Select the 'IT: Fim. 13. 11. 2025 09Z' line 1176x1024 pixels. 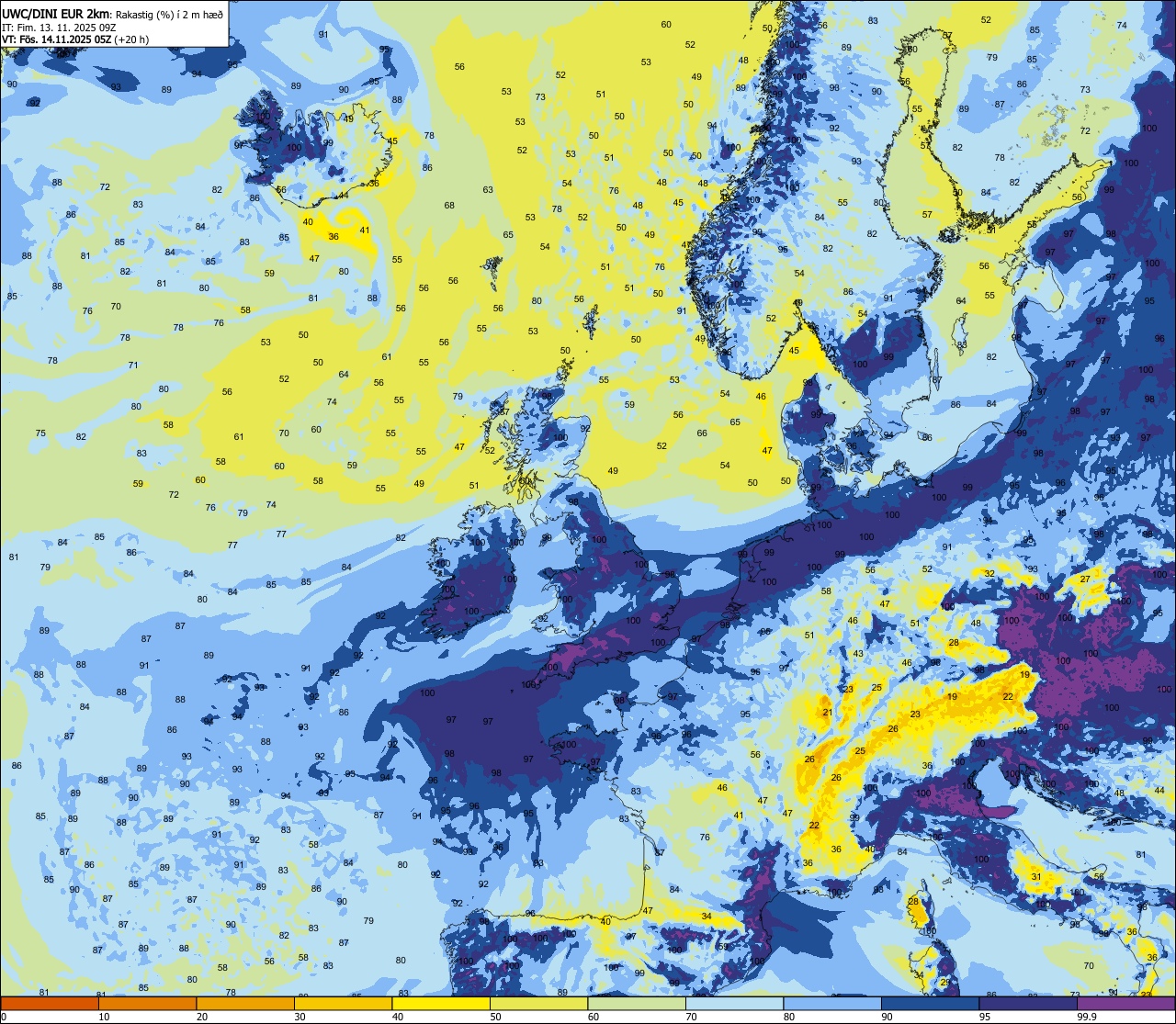59,28
